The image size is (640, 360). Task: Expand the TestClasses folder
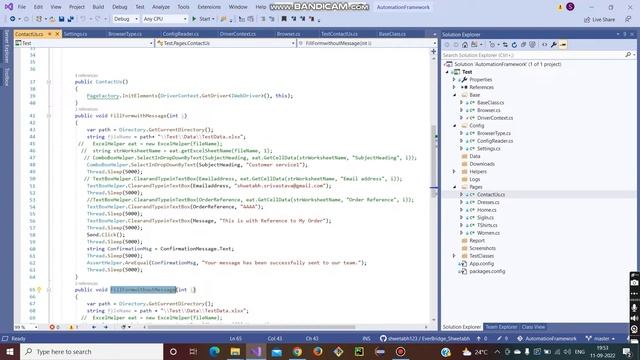454,256
